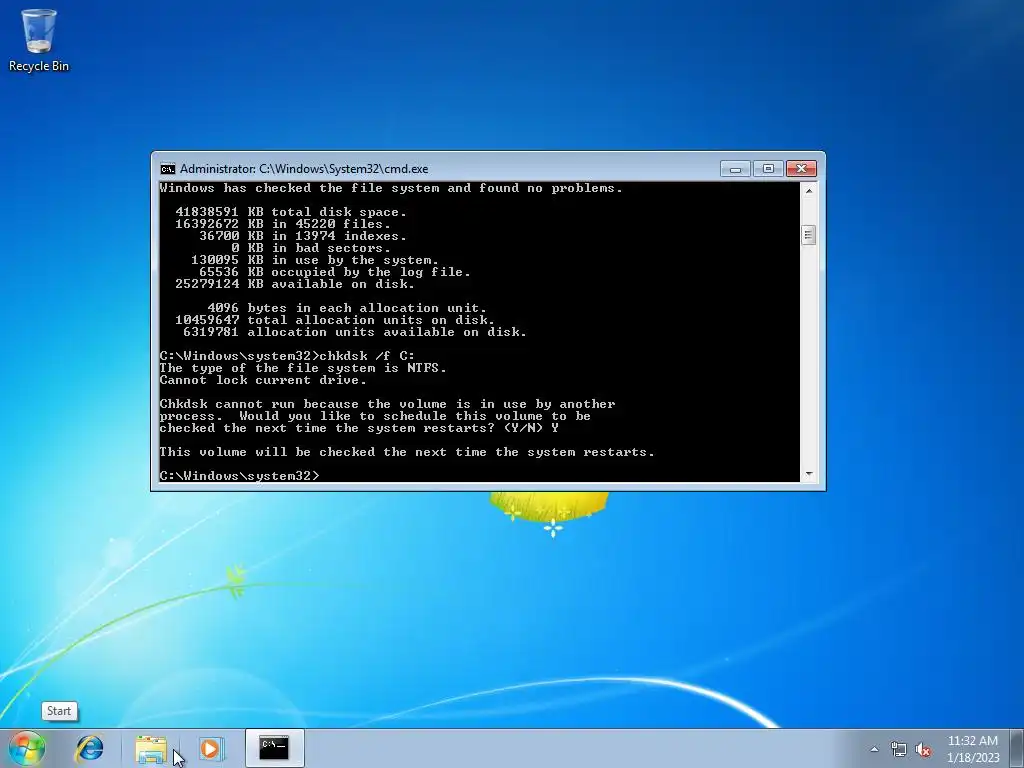The width and height of the screenshot is (1024, 768).
Task: Click the Windows Start orb
Action: click(x=27, y=748)
